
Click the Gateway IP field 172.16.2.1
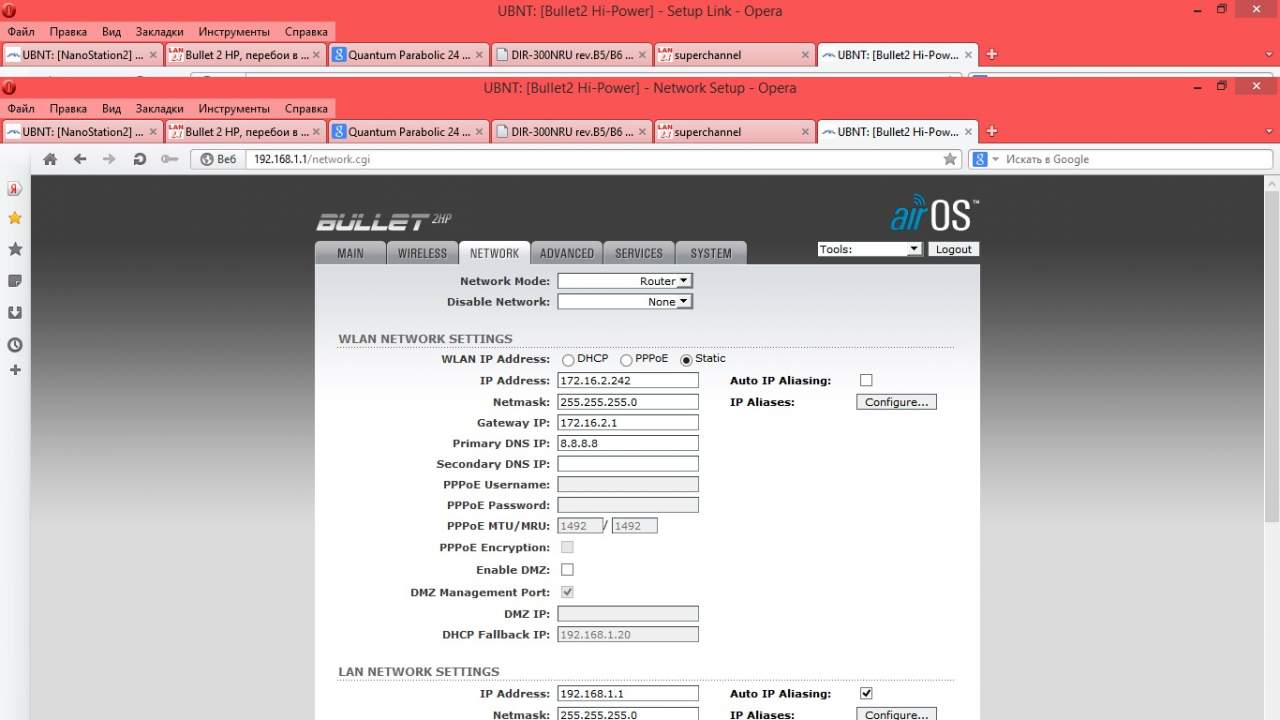(628, 423)
